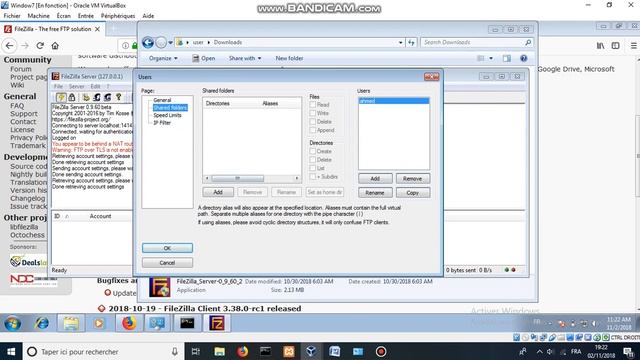The height and width of the screenshot is (360, 640).
Task: Click the host Windows 10 Start button
Action: click(x=11, y=351)
